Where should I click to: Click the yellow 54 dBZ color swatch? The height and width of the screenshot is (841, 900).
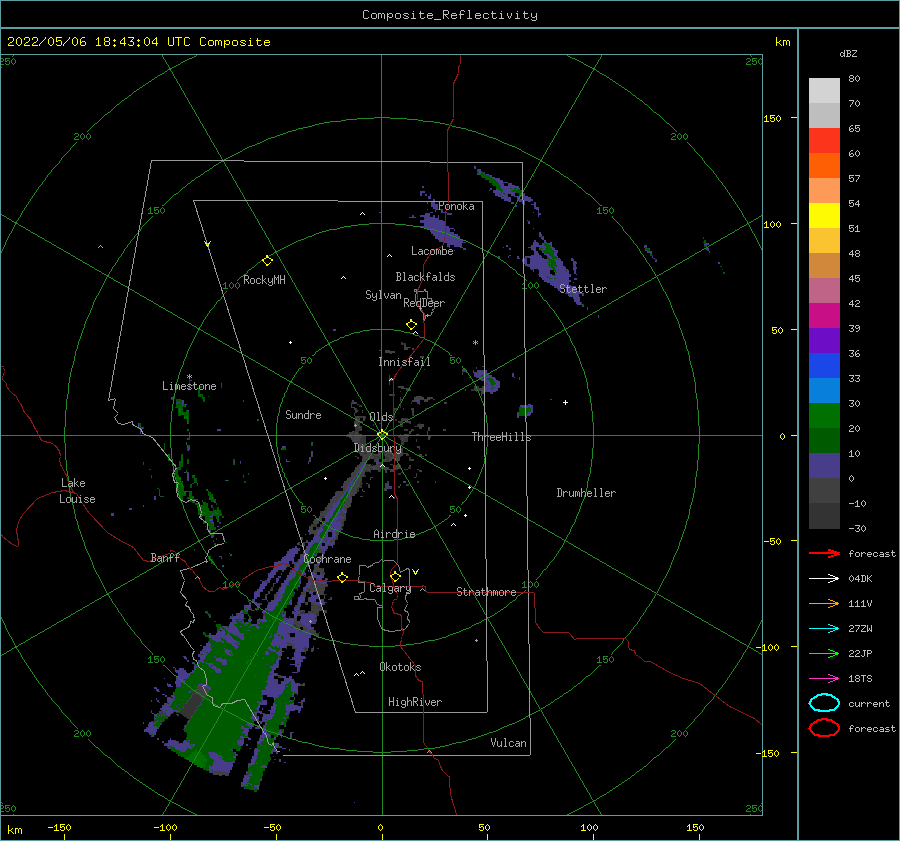tap(824, 215)
